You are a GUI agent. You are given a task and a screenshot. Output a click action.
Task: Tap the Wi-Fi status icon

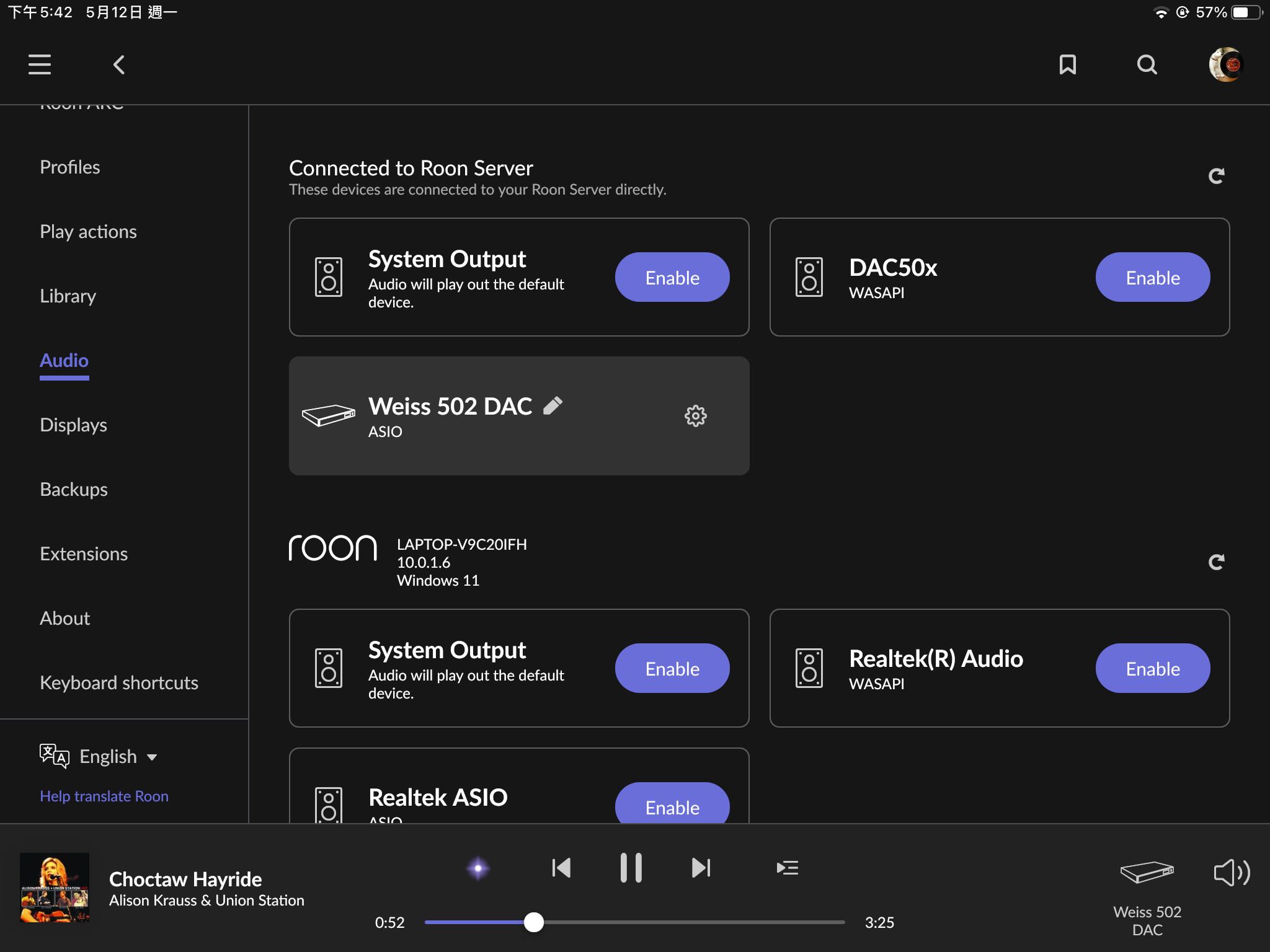pos(1160,13)
